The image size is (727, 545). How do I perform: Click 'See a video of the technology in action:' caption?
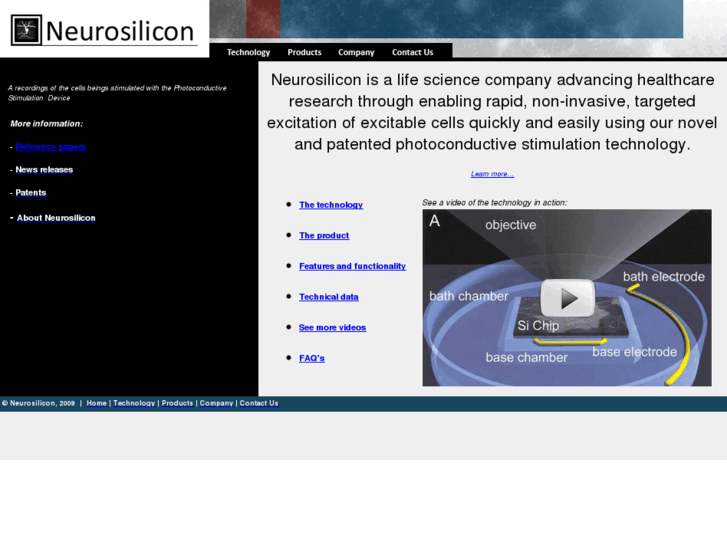[x=495, y=203]
